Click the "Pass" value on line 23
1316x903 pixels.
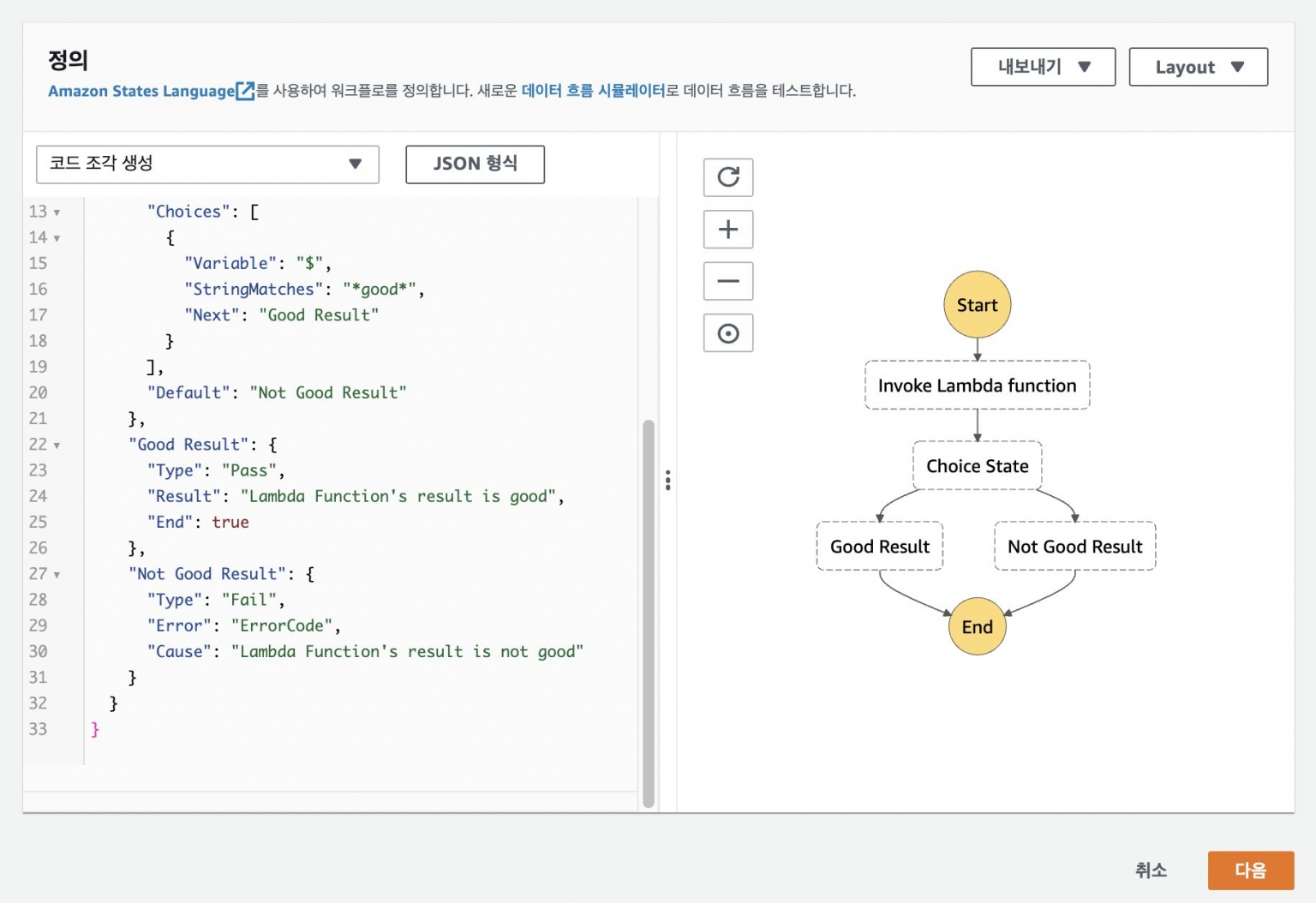(249, 470)
